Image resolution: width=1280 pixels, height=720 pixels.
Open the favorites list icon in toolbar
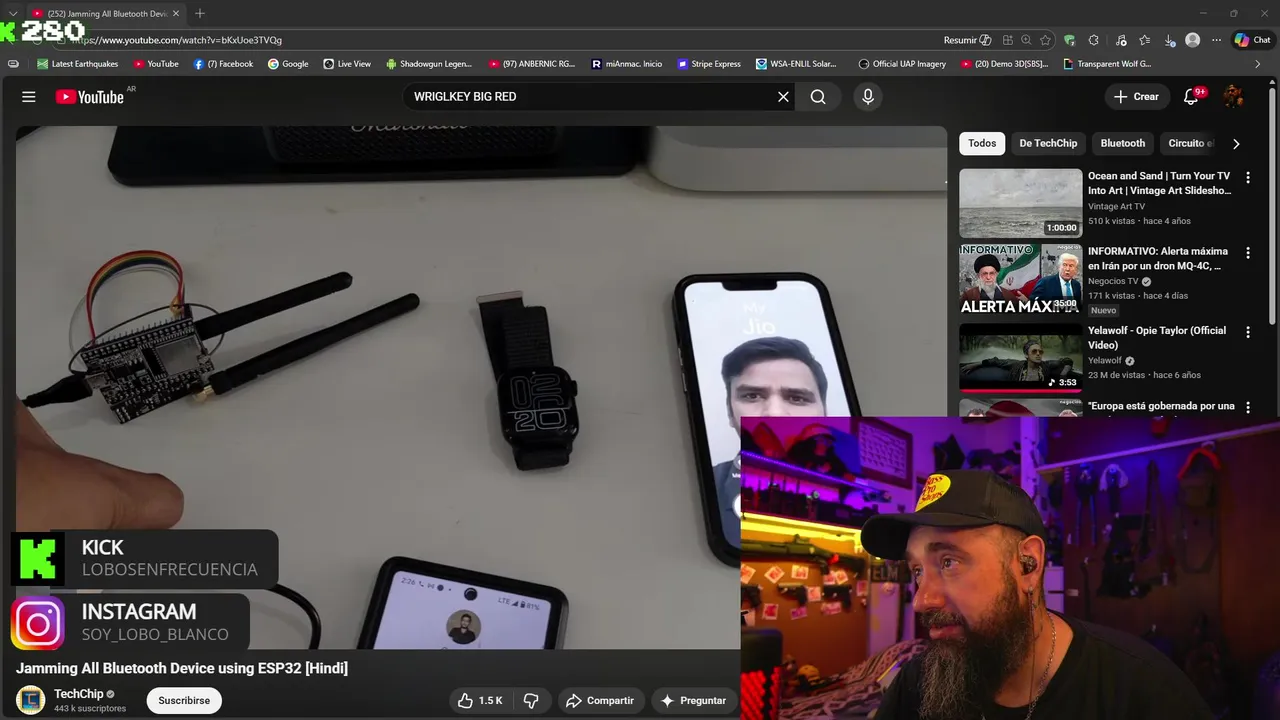coord(1145,40)
